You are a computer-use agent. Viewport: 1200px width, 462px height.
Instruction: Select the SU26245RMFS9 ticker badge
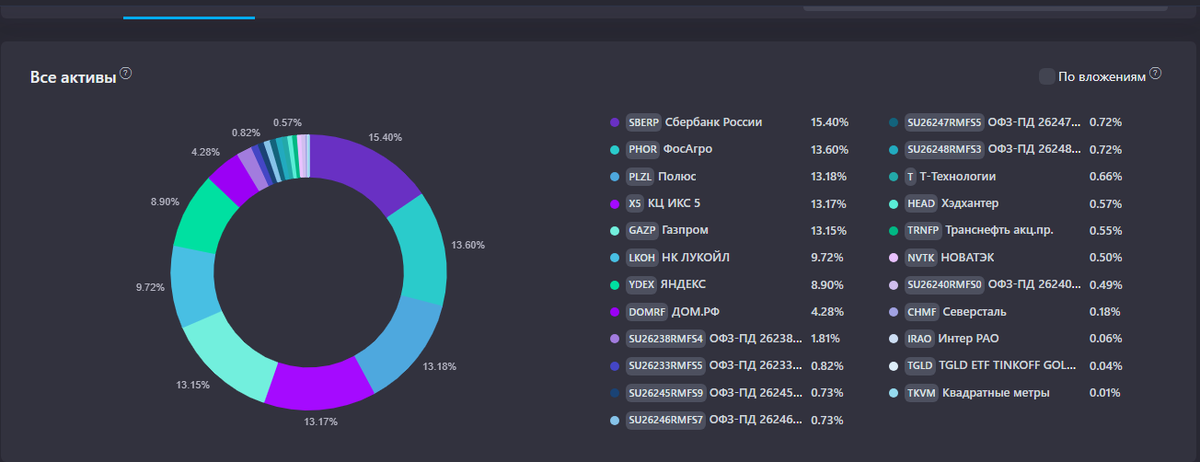click(665, 392)
